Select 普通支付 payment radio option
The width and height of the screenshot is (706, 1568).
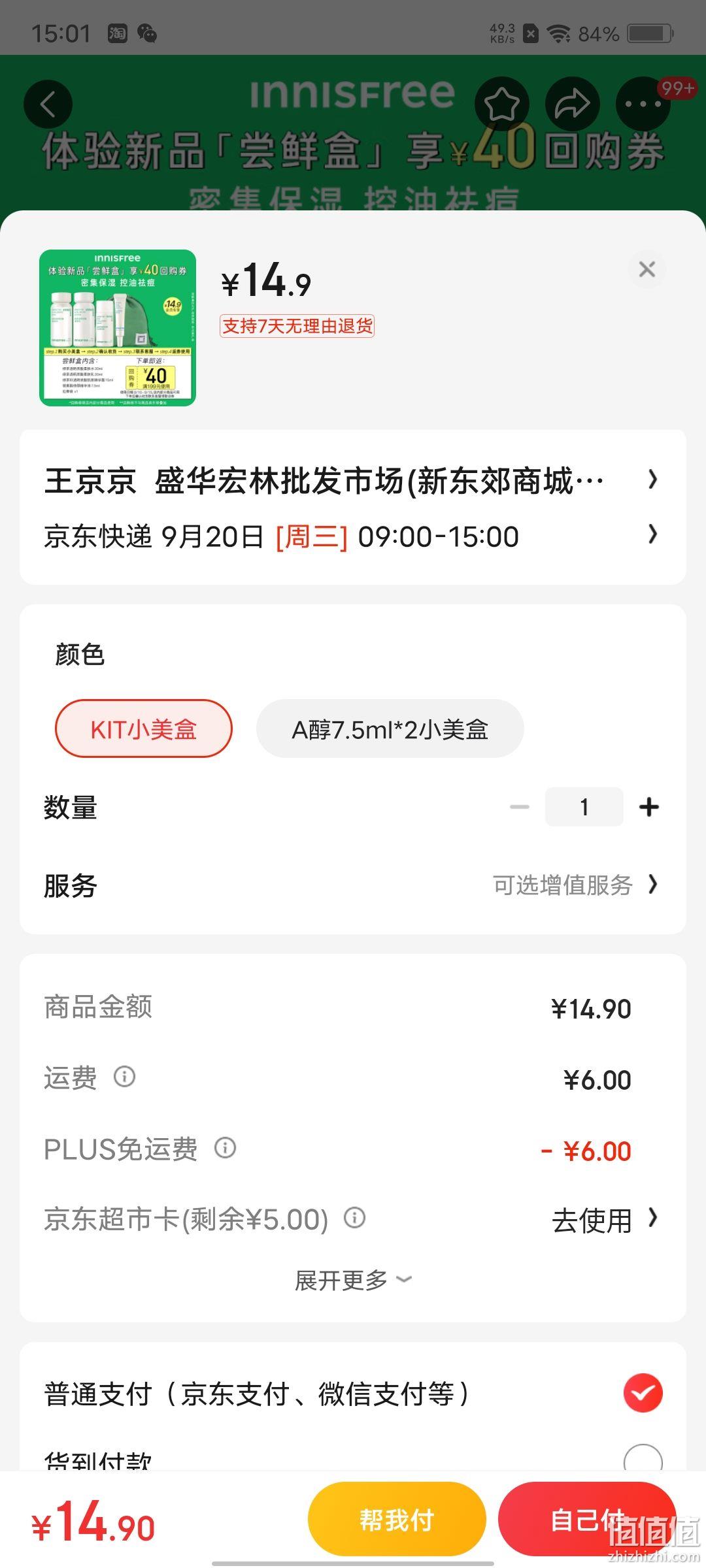(x=643, y=1394)
